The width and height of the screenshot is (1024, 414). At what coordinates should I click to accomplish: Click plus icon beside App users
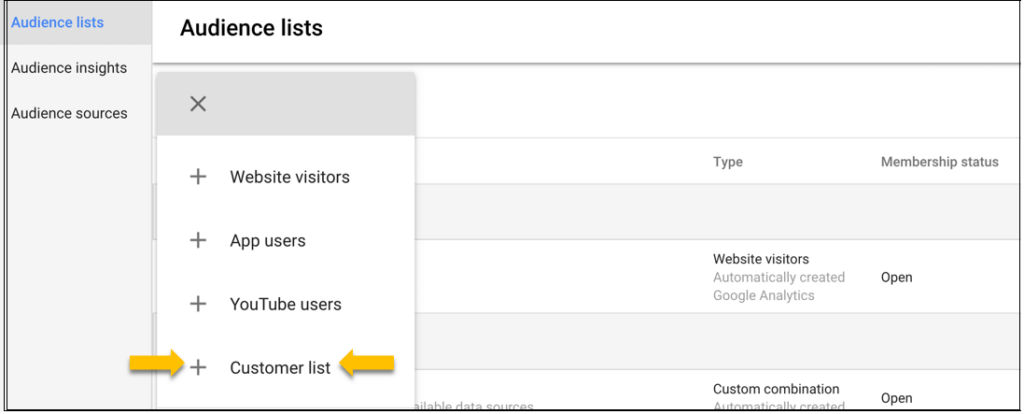tap(198, 240)
